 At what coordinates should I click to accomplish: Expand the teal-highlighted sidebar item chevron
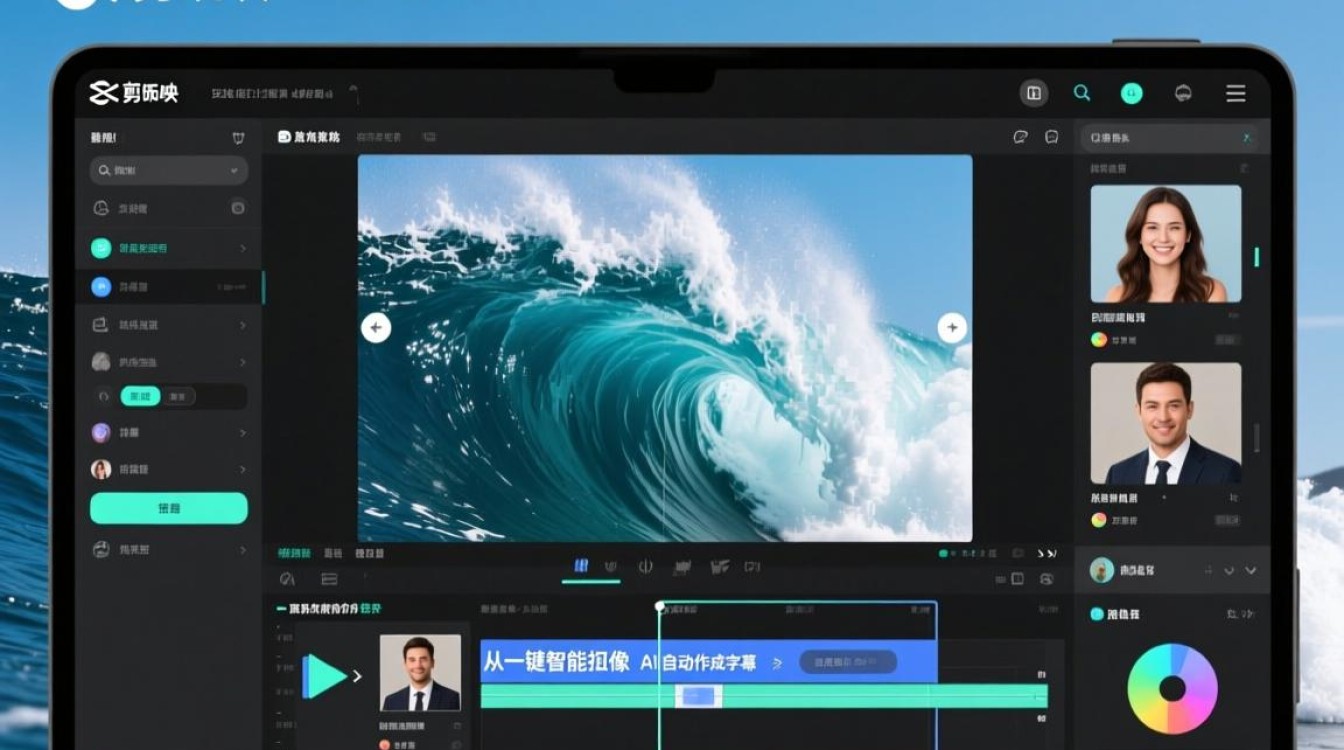click(242, 248)
